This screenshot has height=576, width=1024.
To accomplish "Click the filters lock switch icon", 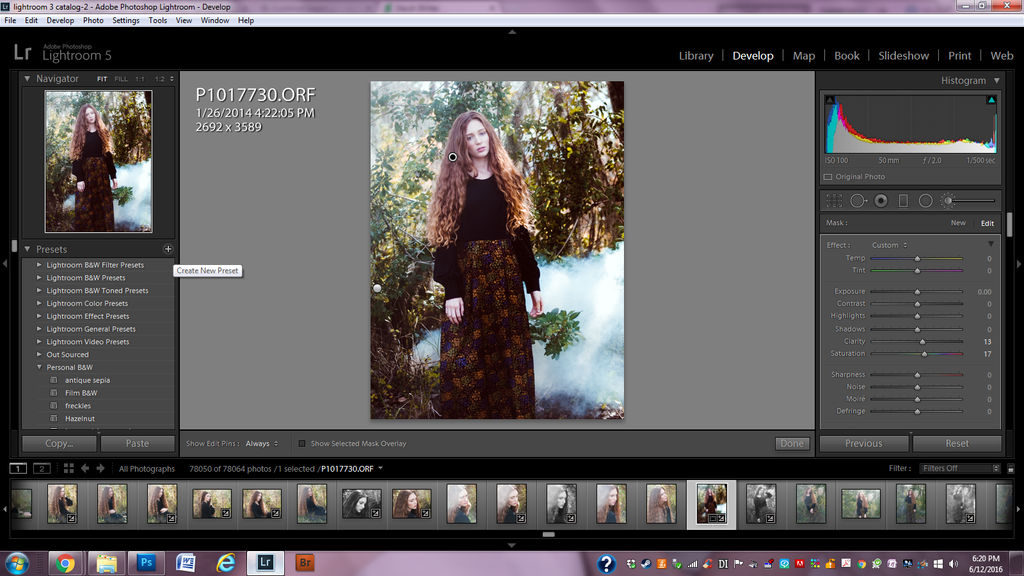I will click(x=1010, y=468).
